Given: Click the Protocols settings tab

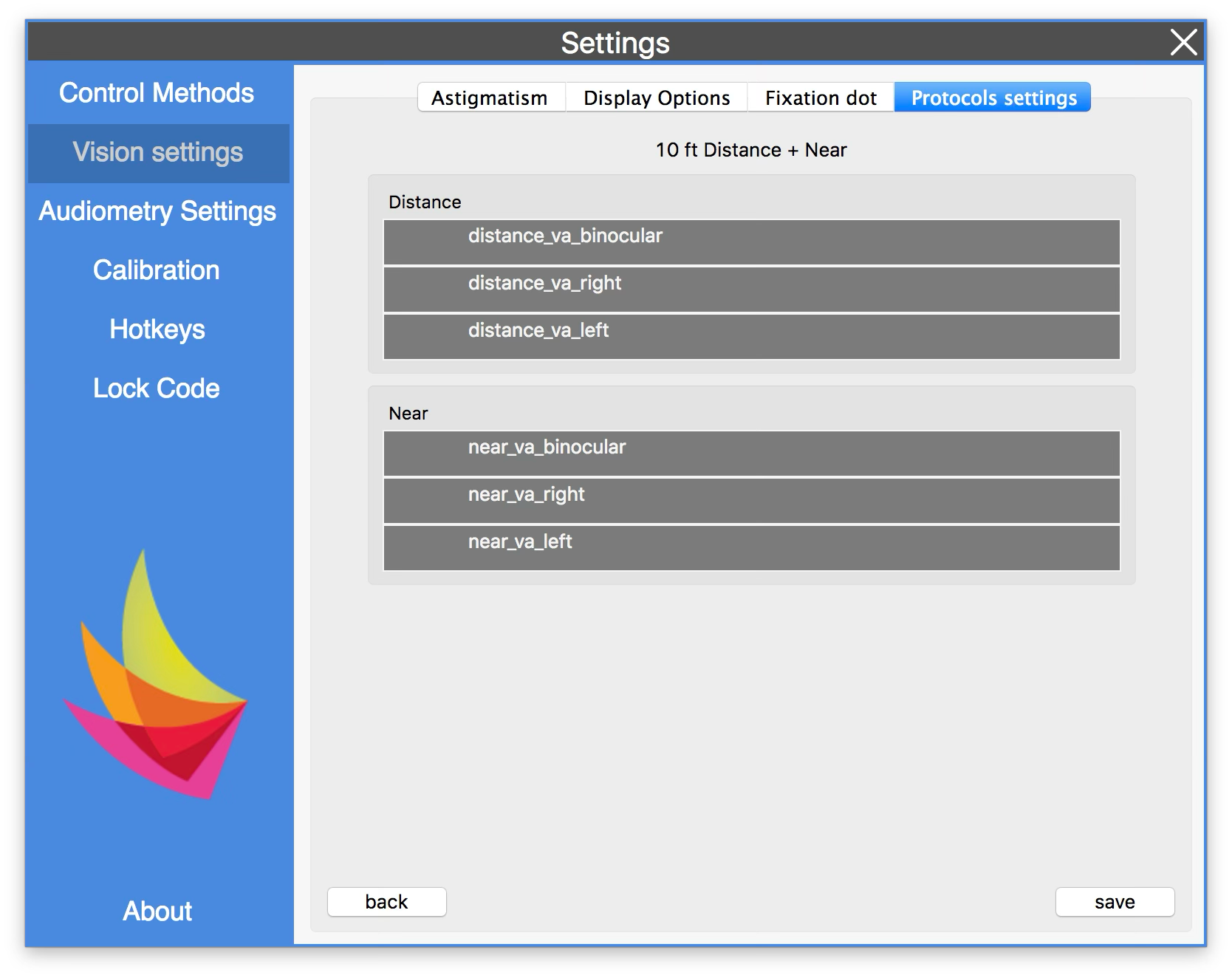Looking at the screenshot, I should [x=993, y=98].
